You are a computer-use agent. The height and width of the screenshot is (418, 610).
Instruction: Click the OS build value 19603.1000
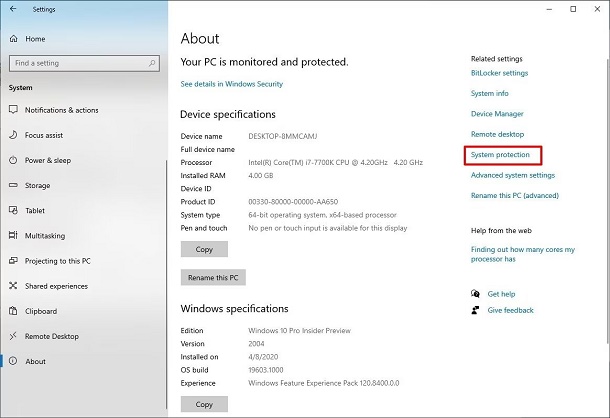[x=266, y=370]
